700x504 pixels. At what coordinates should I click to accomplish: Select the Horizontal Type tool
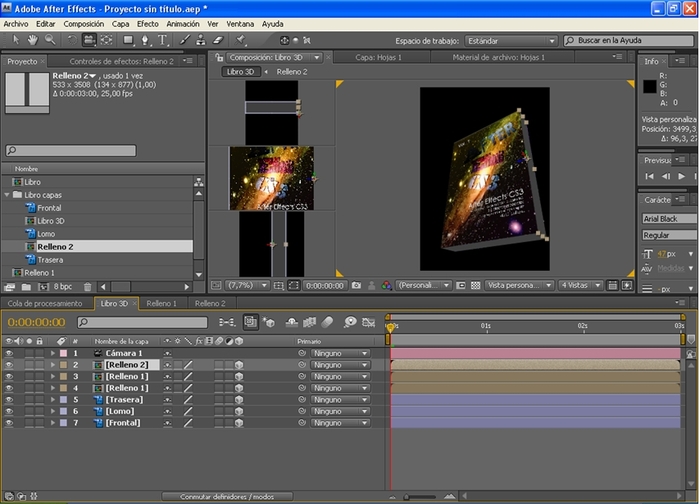click(x=162, y=40)
